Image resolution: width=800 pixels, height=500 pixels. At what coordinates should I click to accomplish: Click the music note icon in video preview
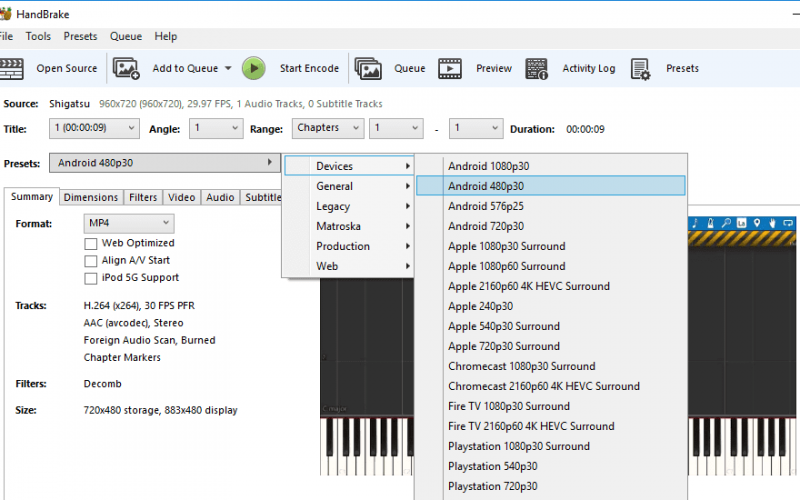695,223
